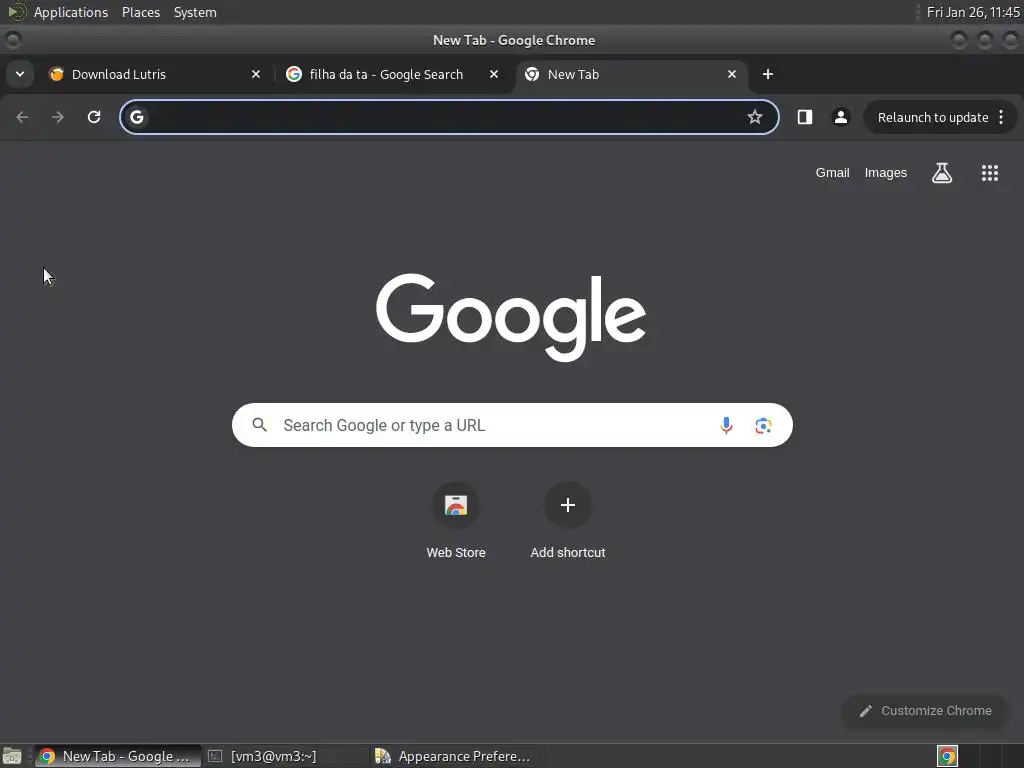The height and width of the screenshot is (768, 1024).
Task: Open the Images link
Action: [886, 173]
